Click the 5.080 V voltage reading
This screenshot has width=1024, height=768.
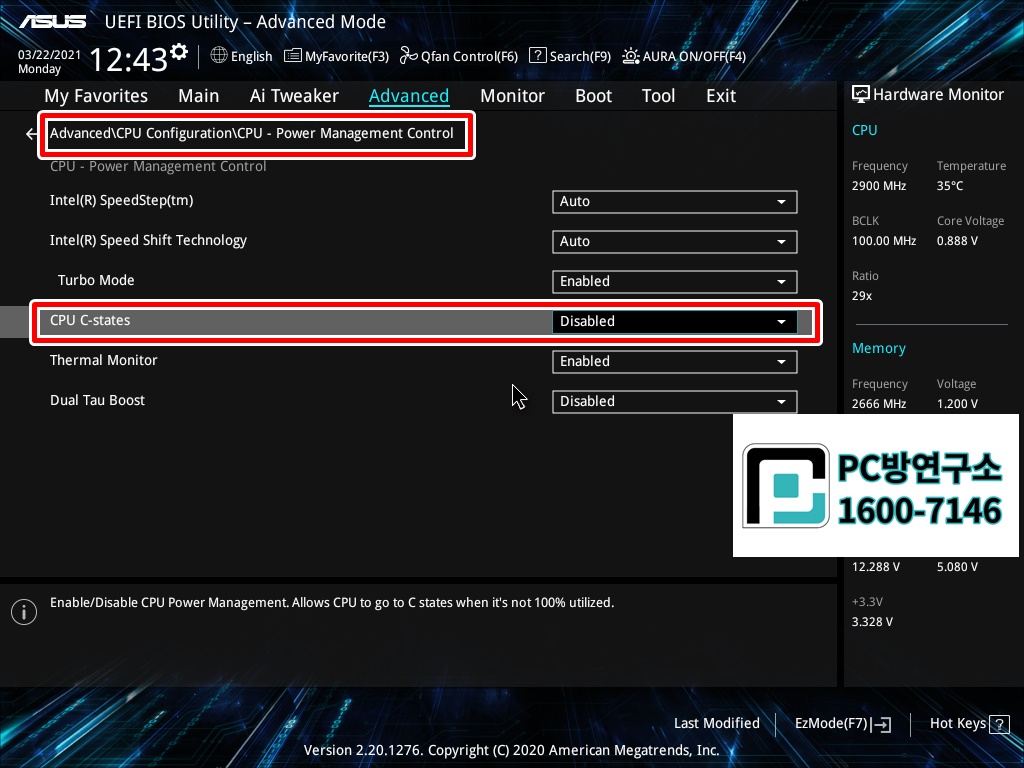tap(957, 567)
